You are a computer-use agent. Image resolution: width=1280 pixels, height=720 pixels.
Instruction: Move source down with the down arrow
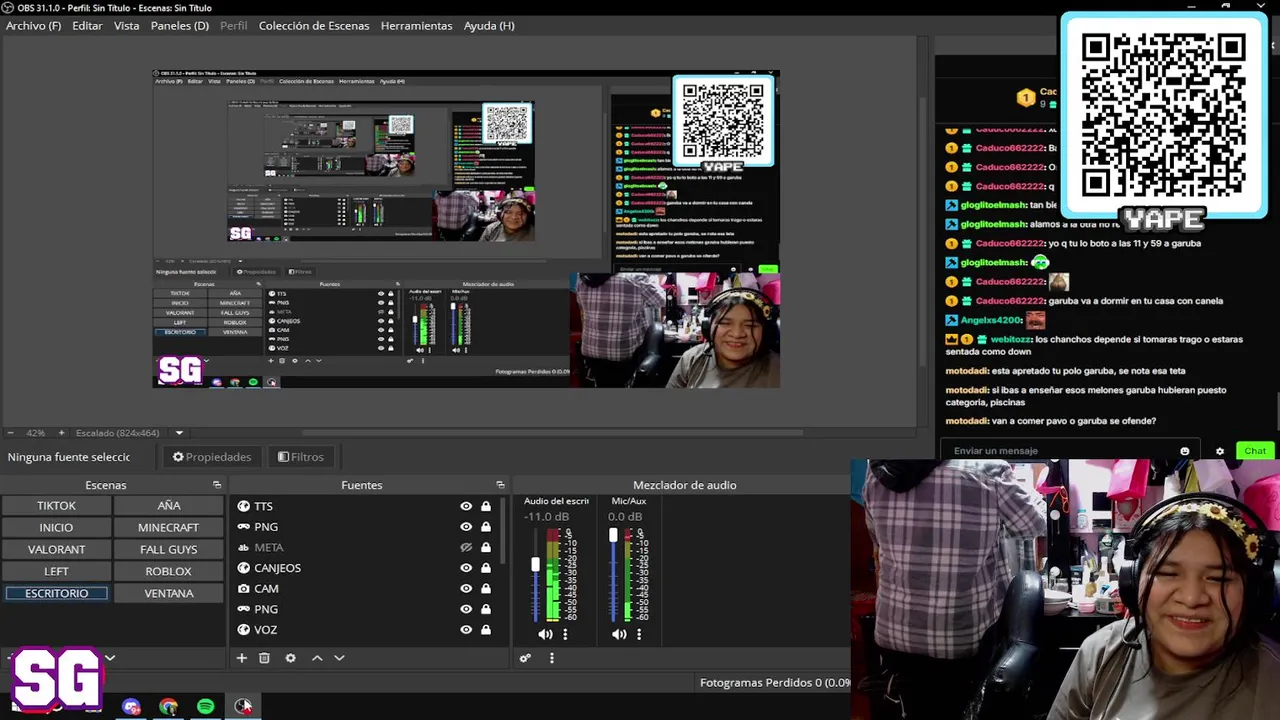coord(339,658)
